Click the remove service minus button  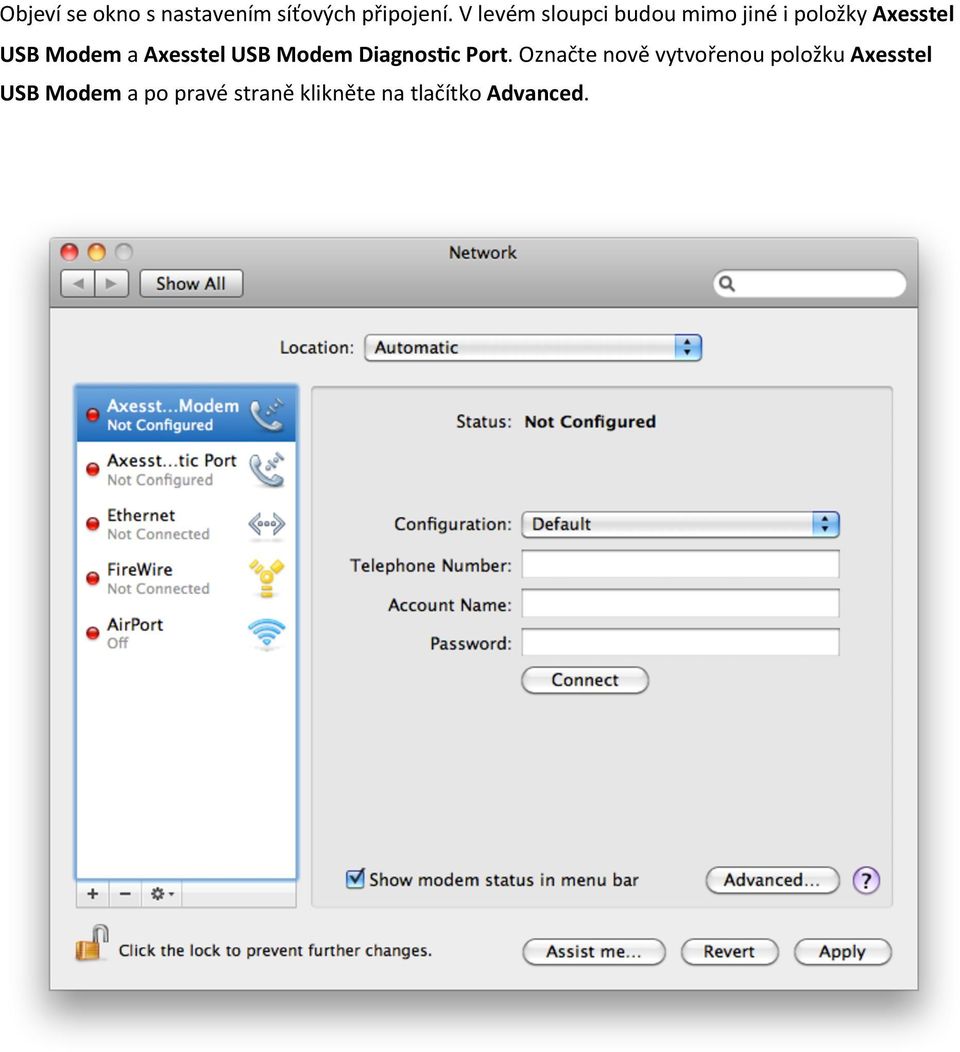125,894
